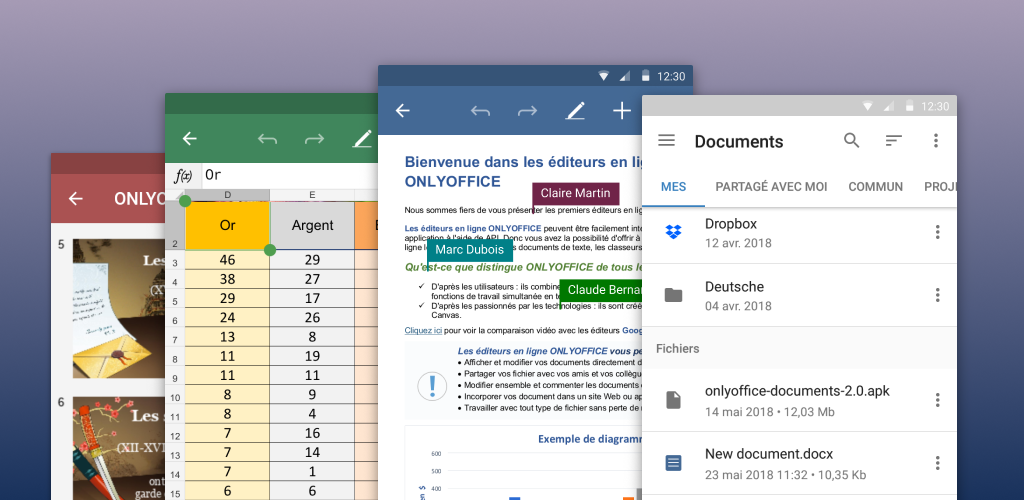Image resolution: width=1024 pixels, height=500 pixels.
Task: Click the Claude Bernard collaborator tag
Action: (601, 290)
